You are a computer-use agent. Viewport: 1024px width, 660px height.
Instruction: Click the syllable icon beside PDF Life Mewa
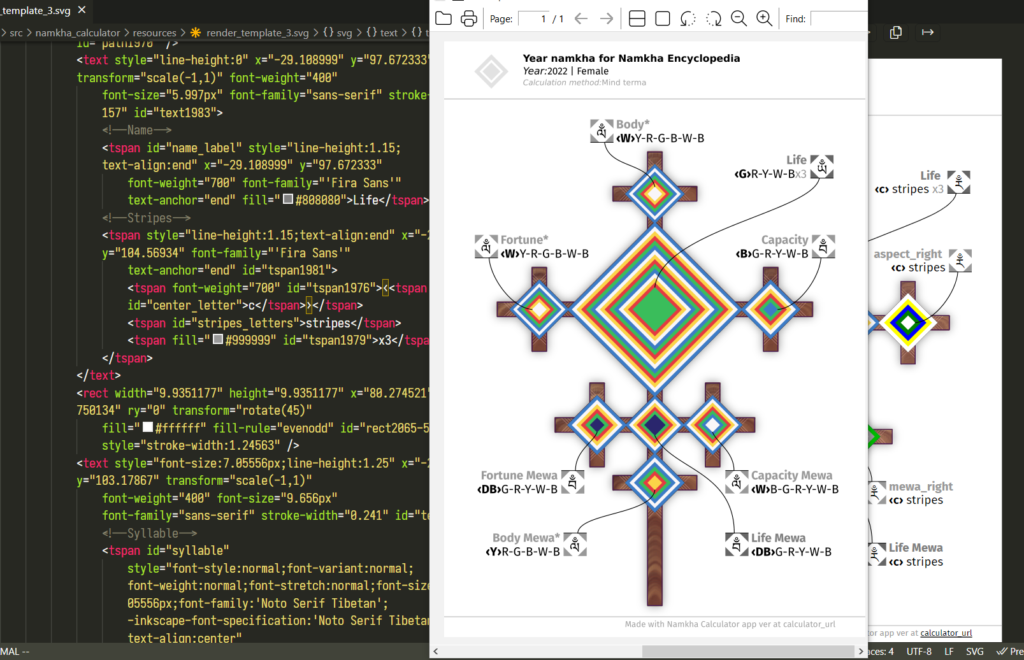(x=737, y=544)
